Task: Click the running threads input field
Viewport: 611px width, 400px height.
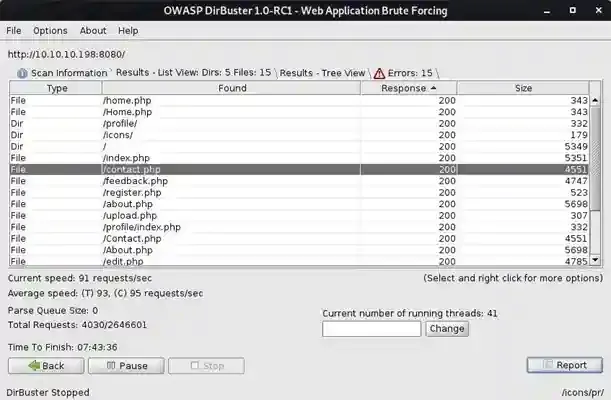Action: click(371, 328)
